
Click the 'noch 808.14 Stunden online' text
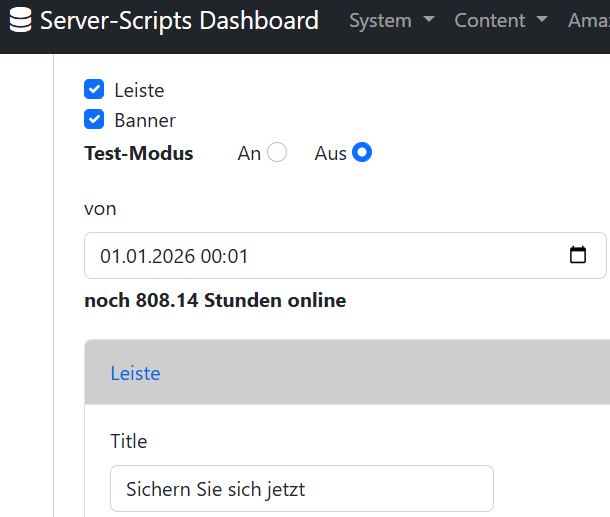pos(215,300)
